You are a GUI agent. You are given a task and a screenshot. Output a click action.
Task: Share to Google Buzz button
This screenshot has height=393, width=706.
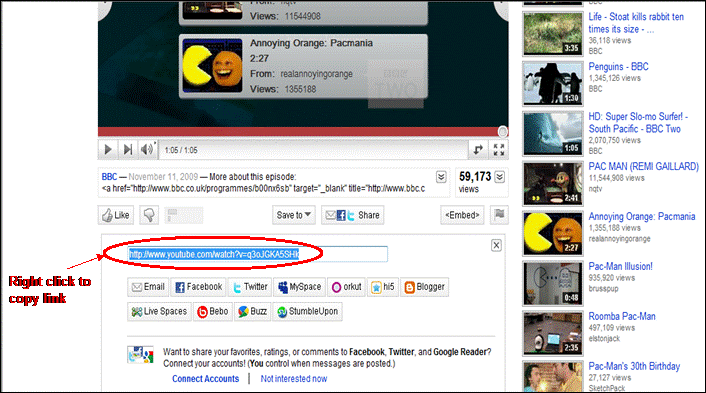tap(253, 312)
